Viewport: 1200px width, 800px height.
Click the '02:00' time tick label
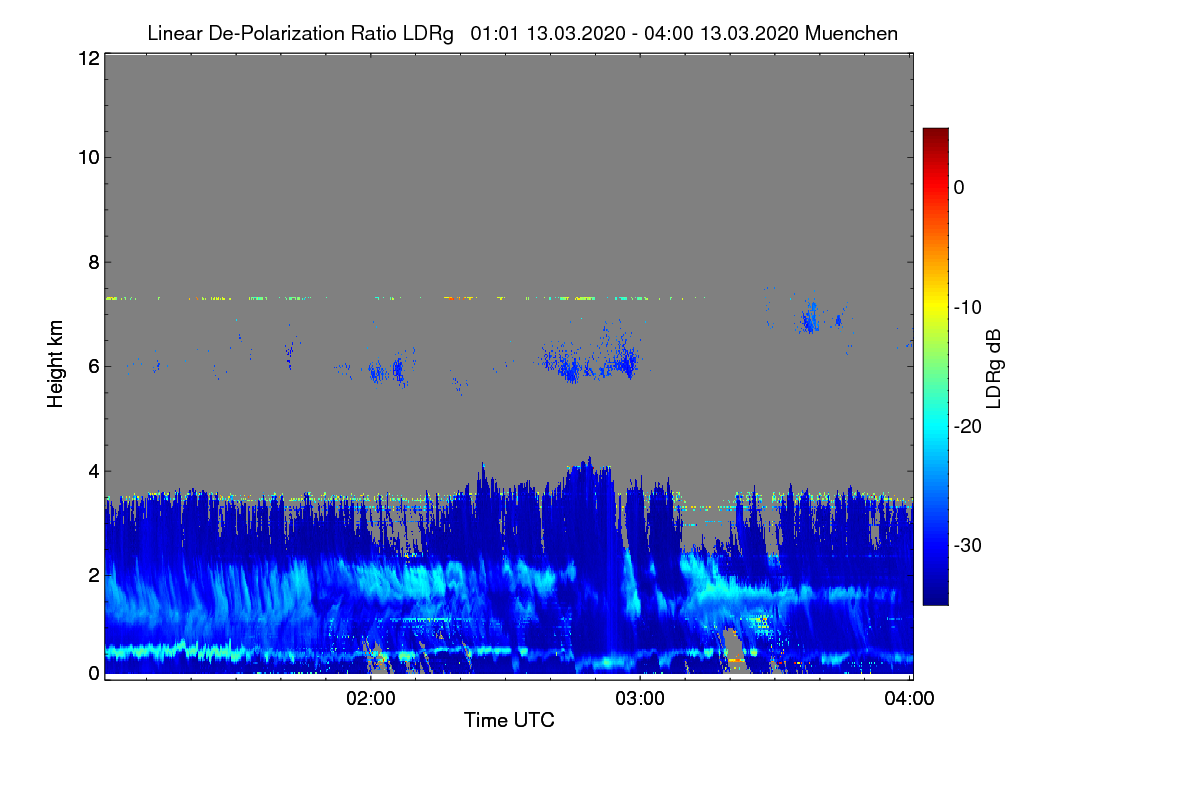[x=370, y=699]
